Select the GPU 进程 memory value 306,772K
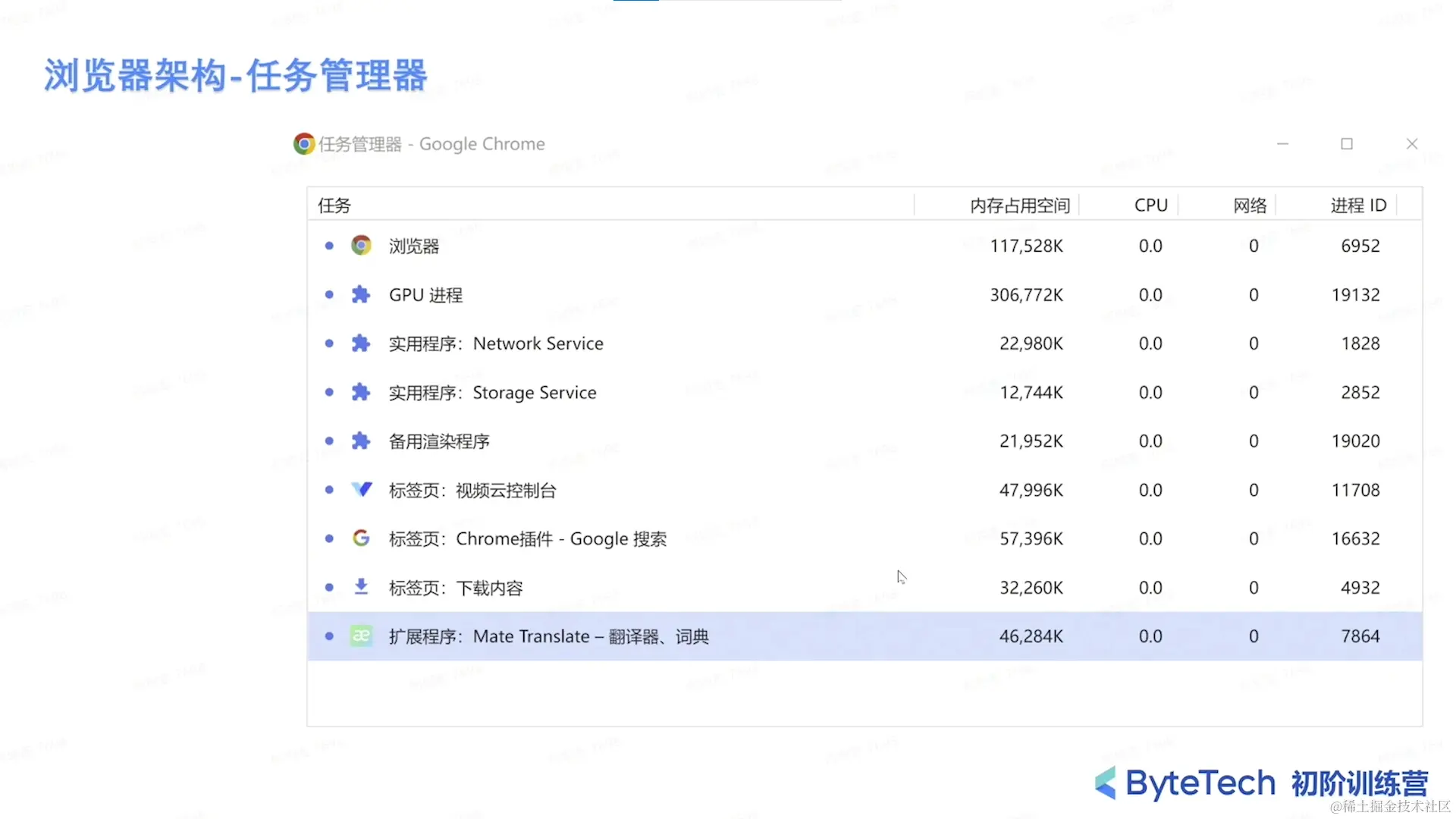1456x819 pixels. [x=1026, y=295]
